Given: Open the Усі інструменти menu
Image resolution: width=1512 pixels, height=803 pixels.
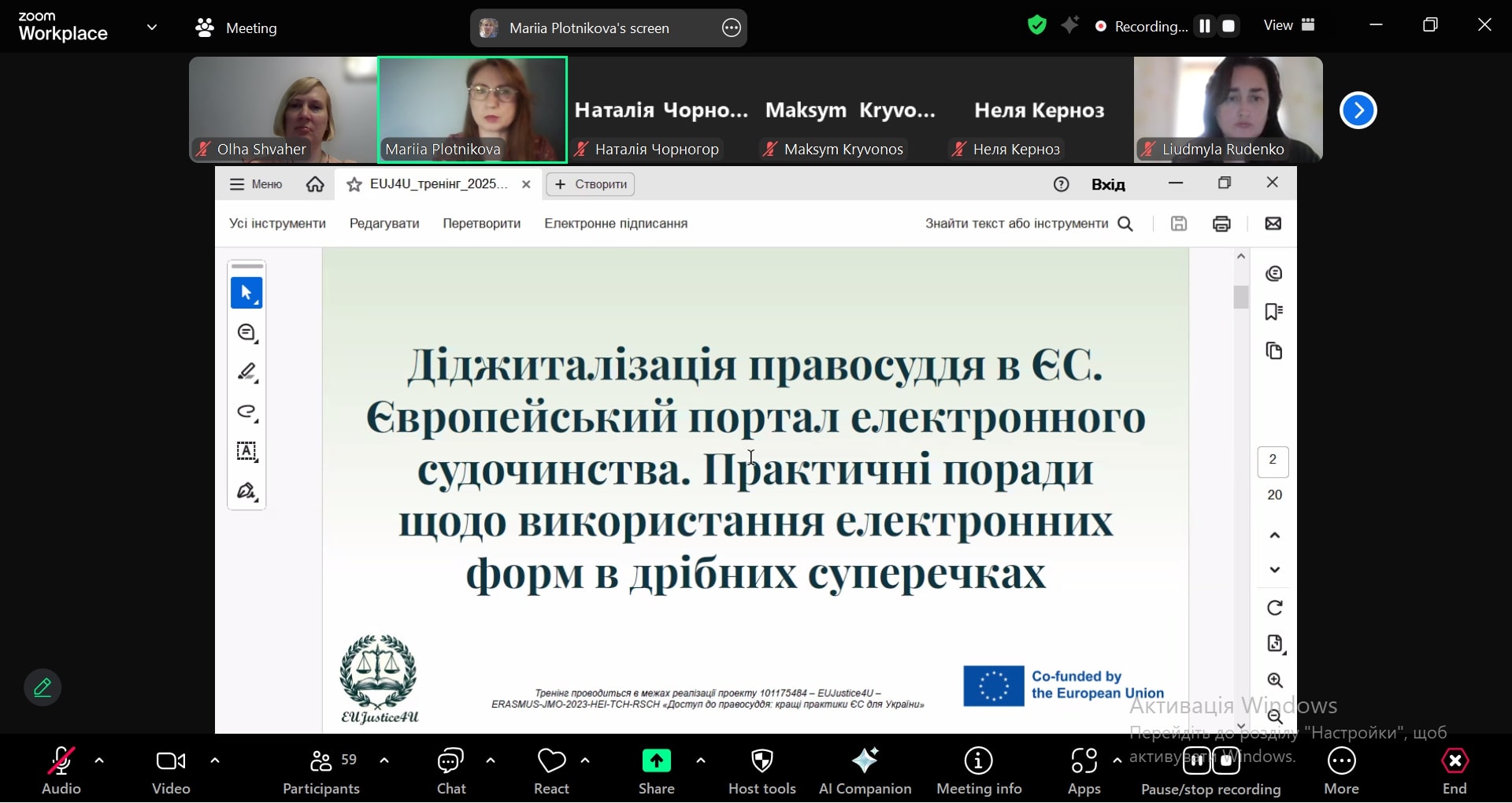Looking at the screenshot, I should (x=277, y=224).
